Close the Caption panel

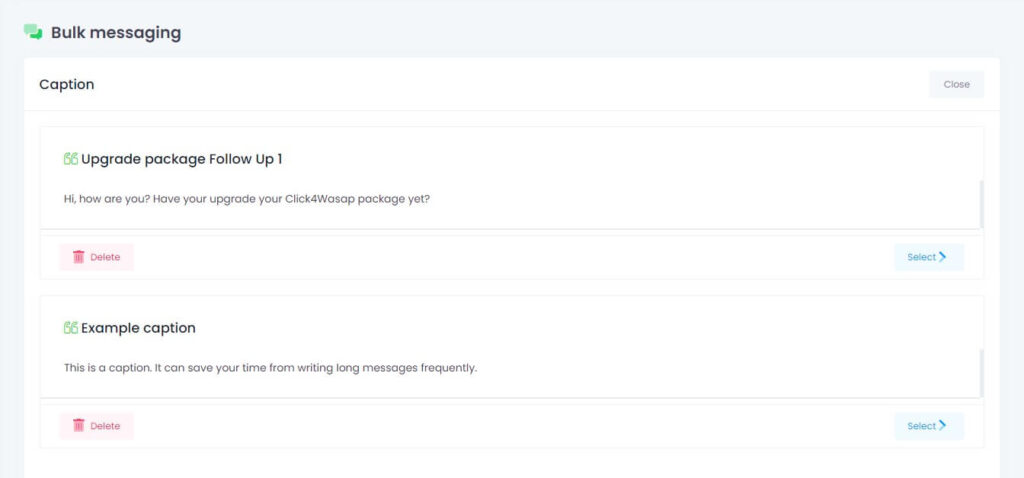pos(956,84)
